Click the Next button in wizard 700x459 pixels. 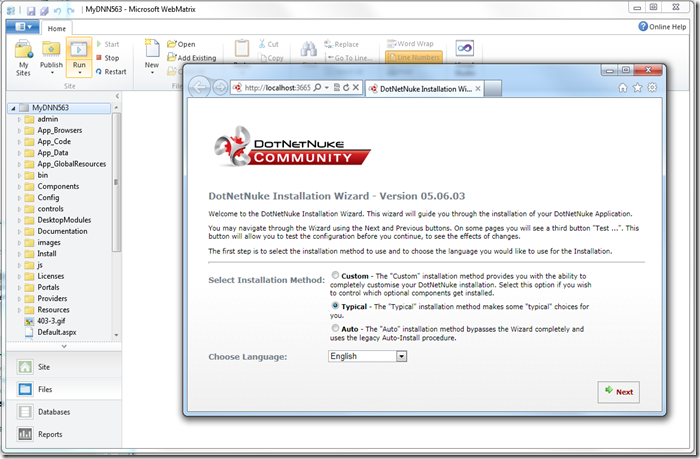(x=619, y=392)
